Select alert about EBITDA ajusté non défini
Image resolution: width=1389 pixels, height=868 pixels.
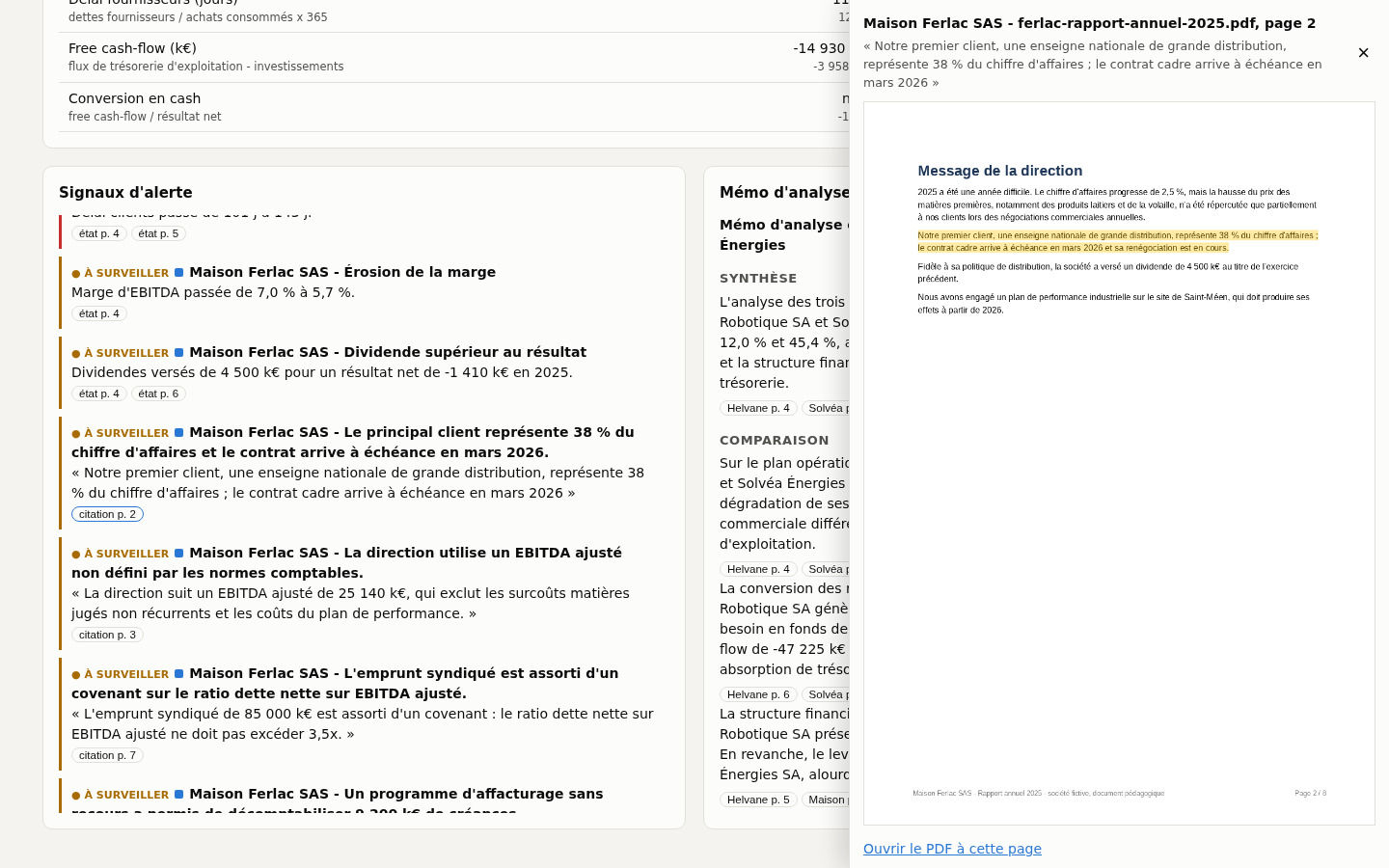tap(347, 562)
